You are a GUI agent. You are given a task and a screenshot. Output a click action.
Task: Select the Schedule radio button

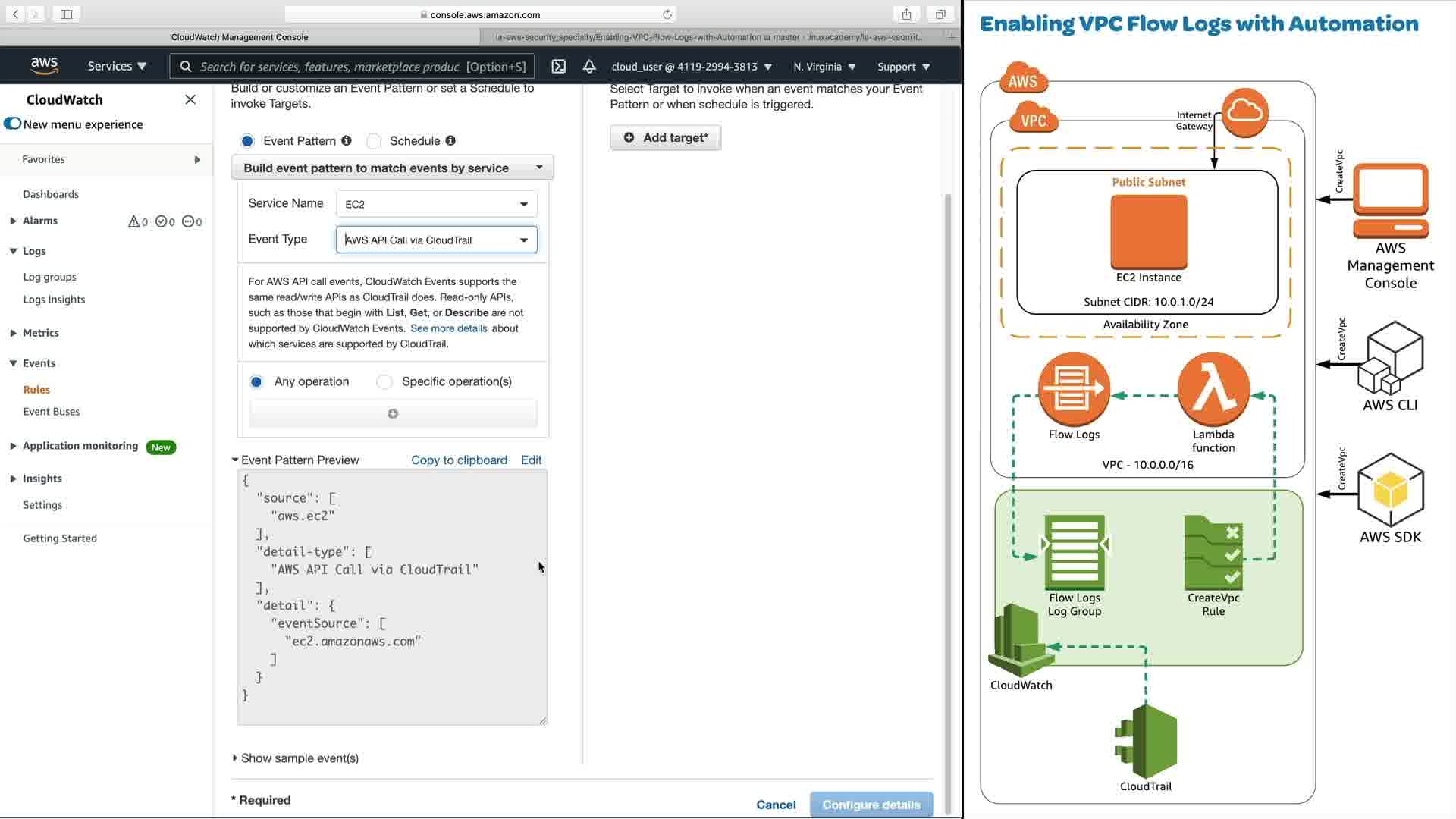click(374, 141)
